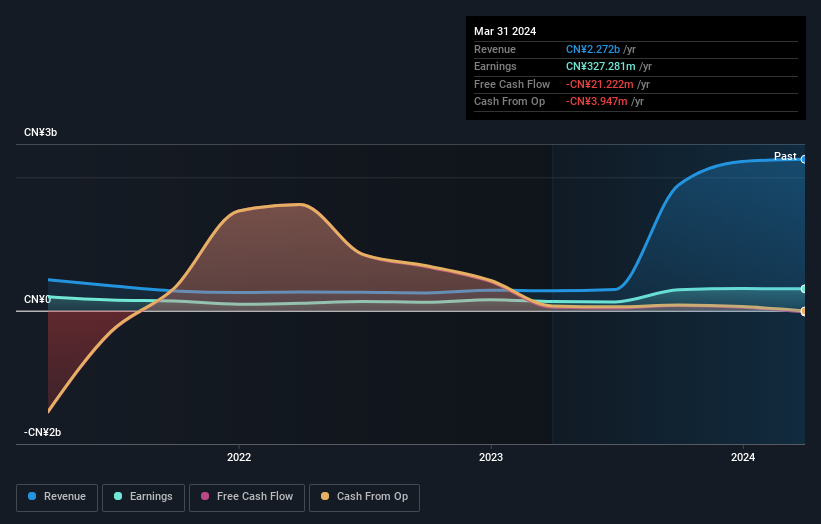821x524 pixels.
Task: Select Revenue value CN¥2.272b in tooltip
Action: click(x=593, y=49)
